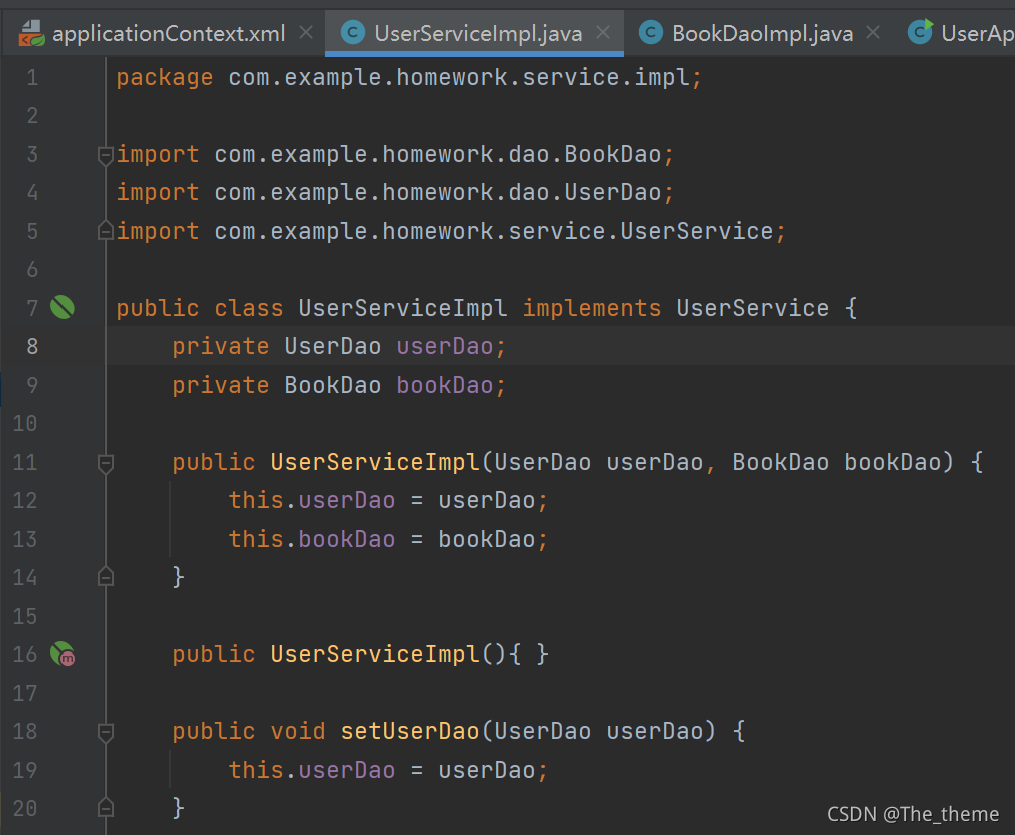Viewport: 1015px width, 835px height.
Task: Collapse the import block end marker at line 5
Action: coord(106,230)
